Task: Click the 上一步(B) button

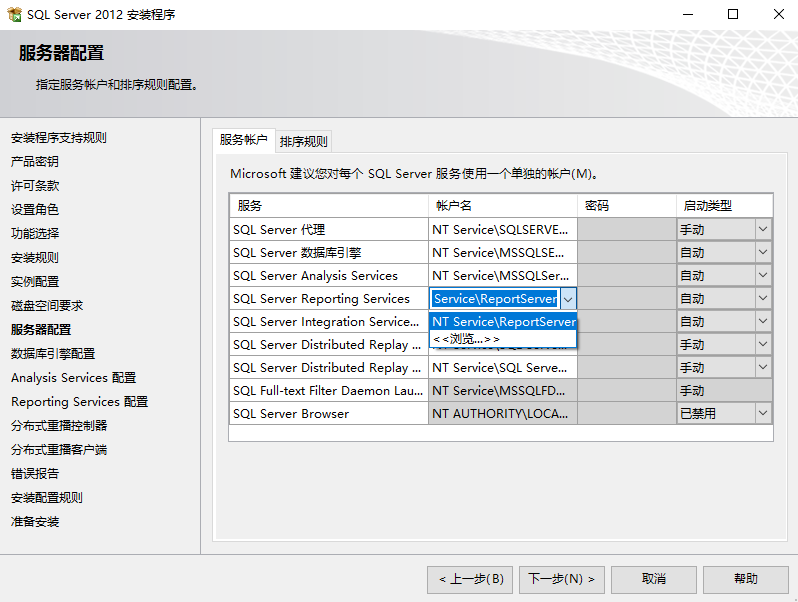Action: coord(470,580)
